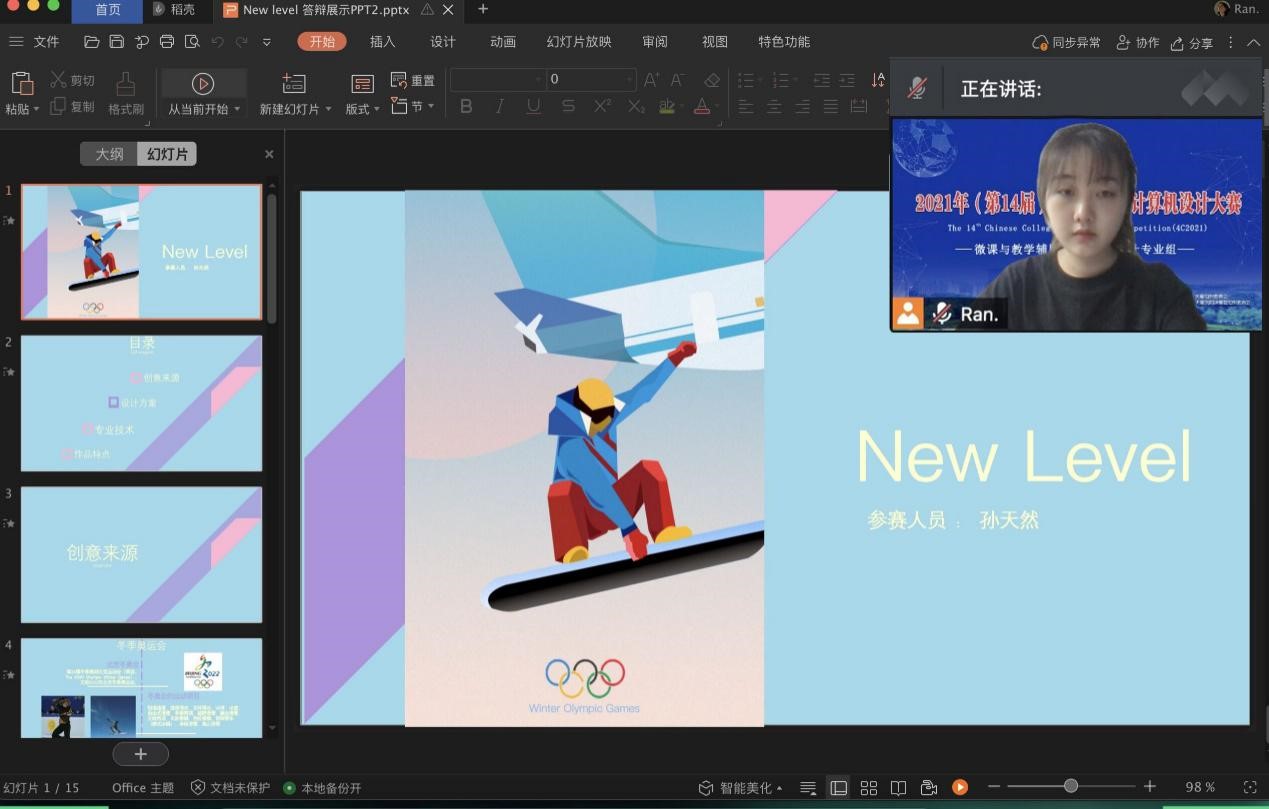The image size is (1269, 809).
Task: Click the center align icon
Action: (774, 106)
